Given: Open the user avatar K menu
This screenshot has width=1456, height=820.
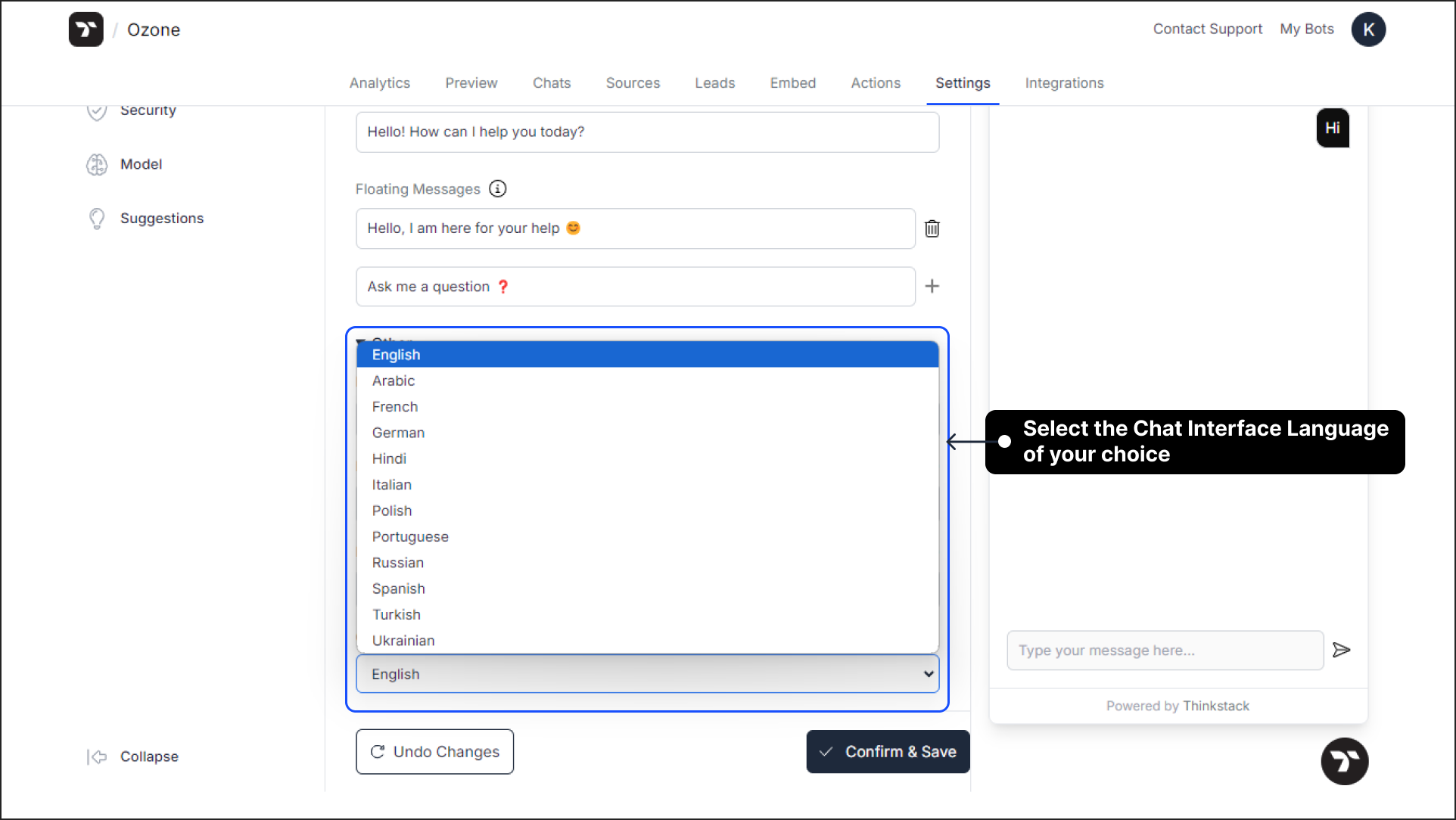Looking at the screenshot, I should click(x=1368, y=30).
